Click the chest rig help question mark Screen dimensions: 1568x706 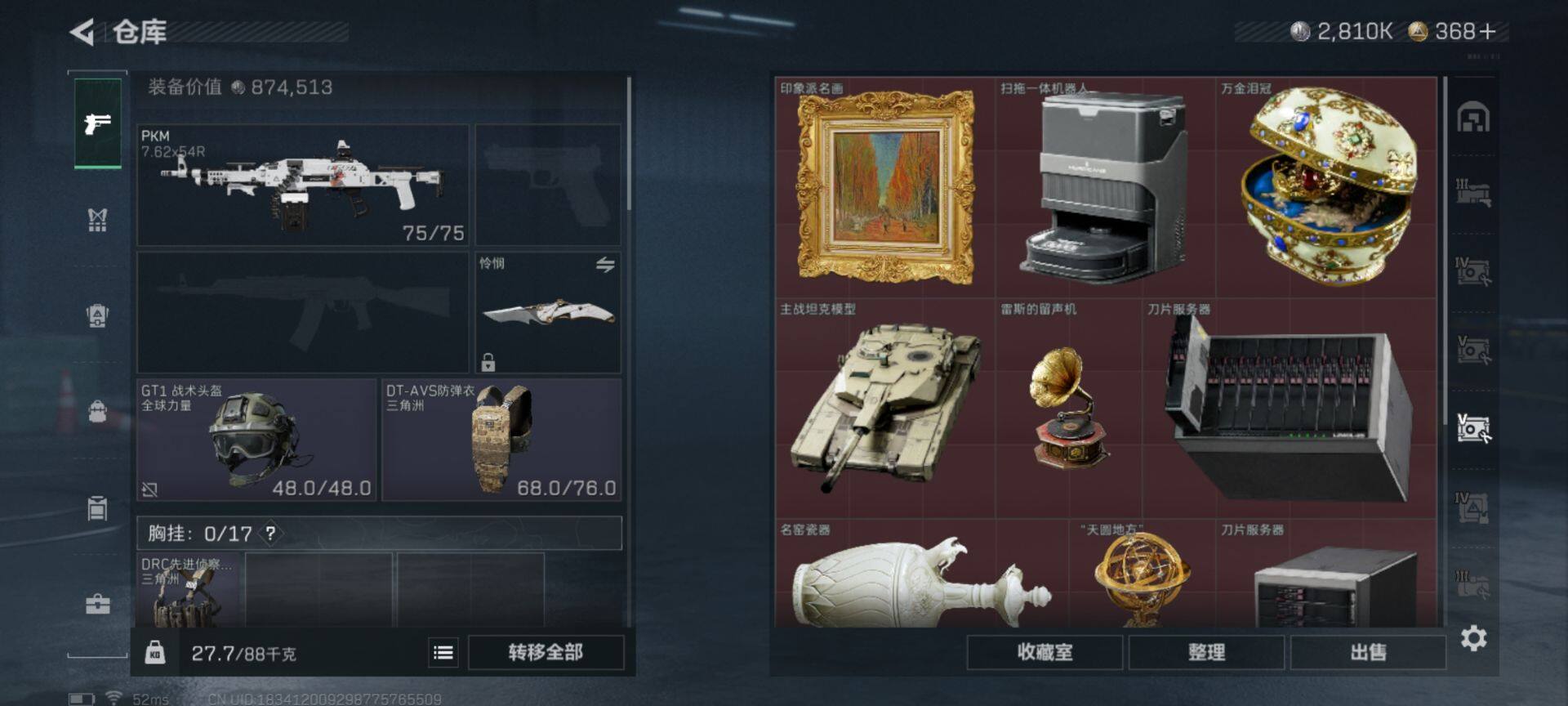[x=270, y=534]
